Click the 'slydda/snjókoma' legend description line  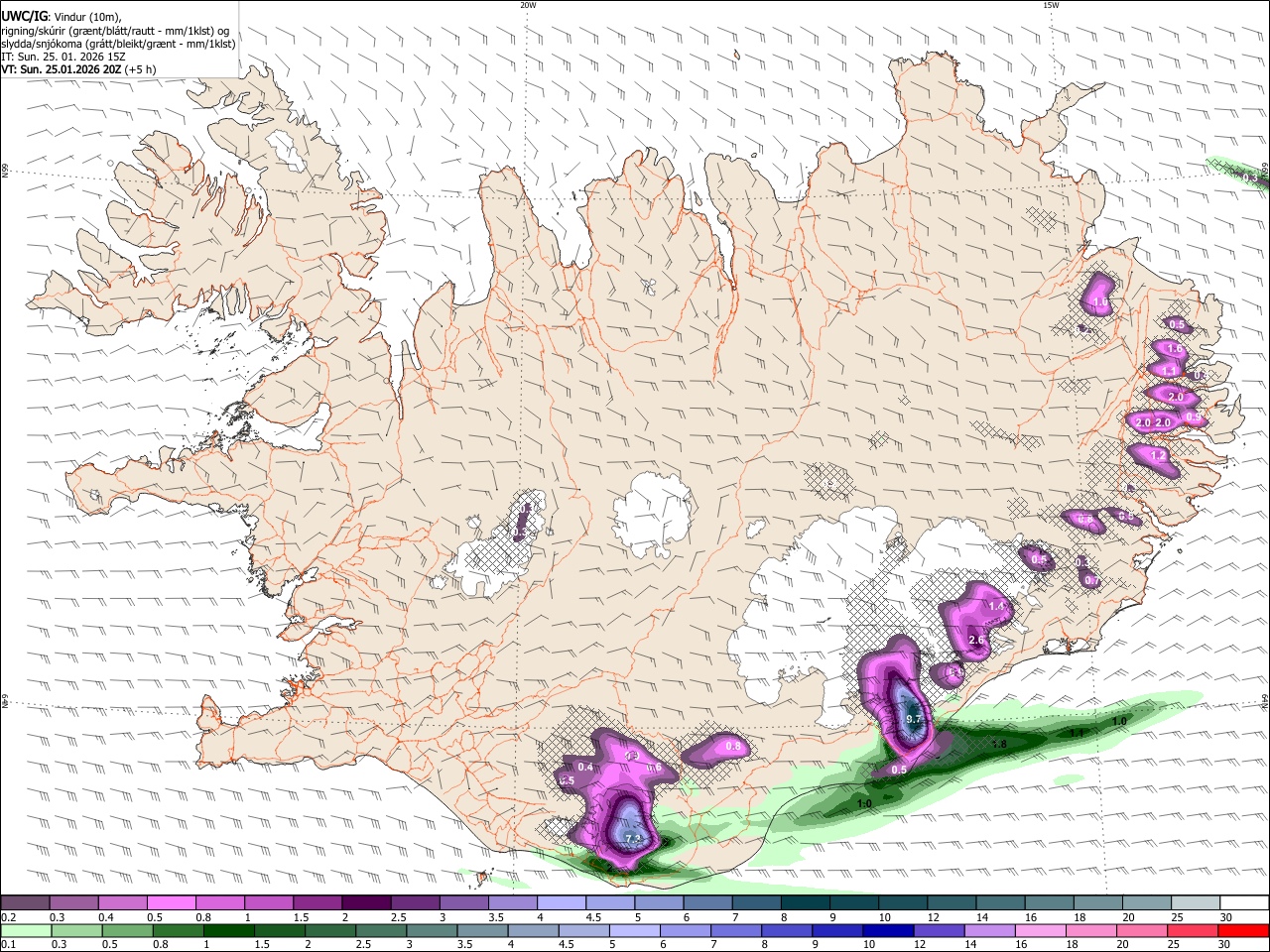[118, 44]
